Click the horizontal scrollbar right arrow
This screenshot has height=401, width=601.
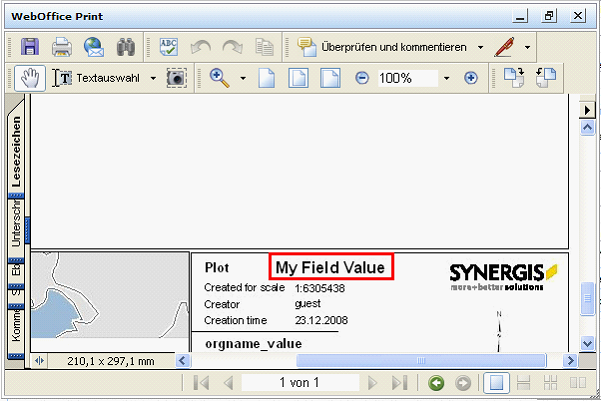(570, 361)
